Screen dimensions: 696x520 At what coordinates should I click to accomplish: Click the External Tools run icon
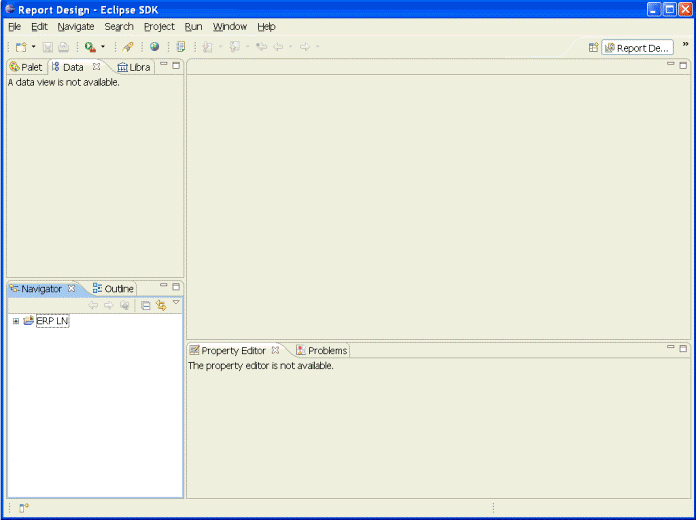pyautogui.click(x=90, y=47)
